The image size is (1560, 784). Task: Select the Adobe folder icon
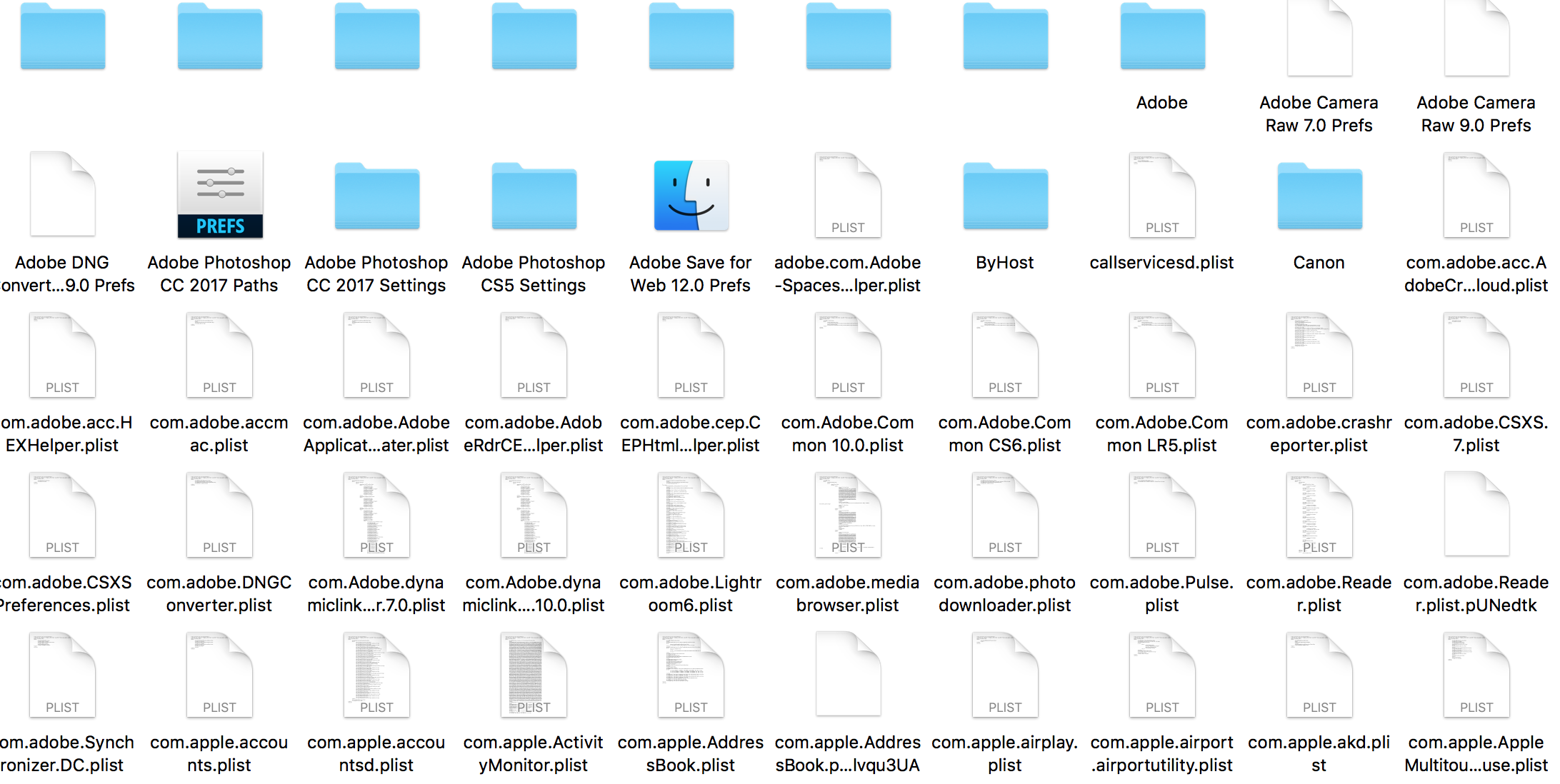1162,37
